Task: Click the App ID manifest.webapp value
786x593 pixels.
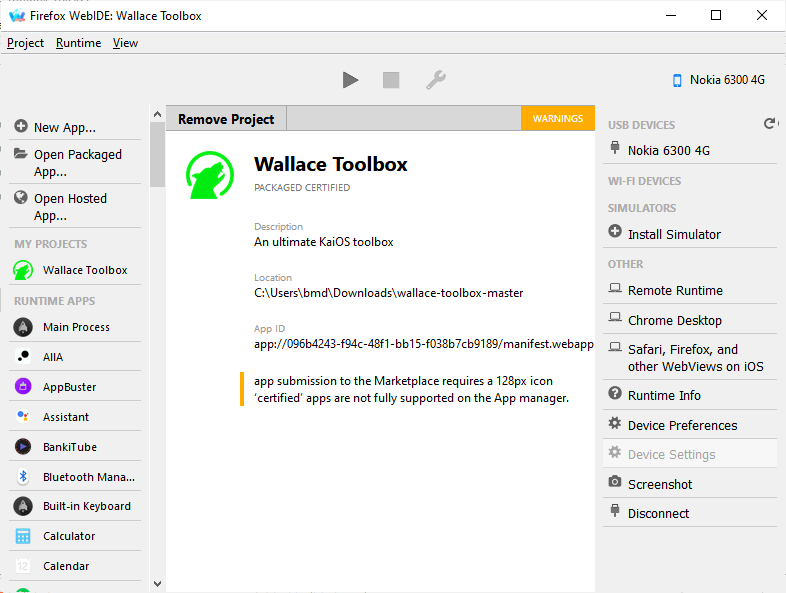Action: point(424,344)
